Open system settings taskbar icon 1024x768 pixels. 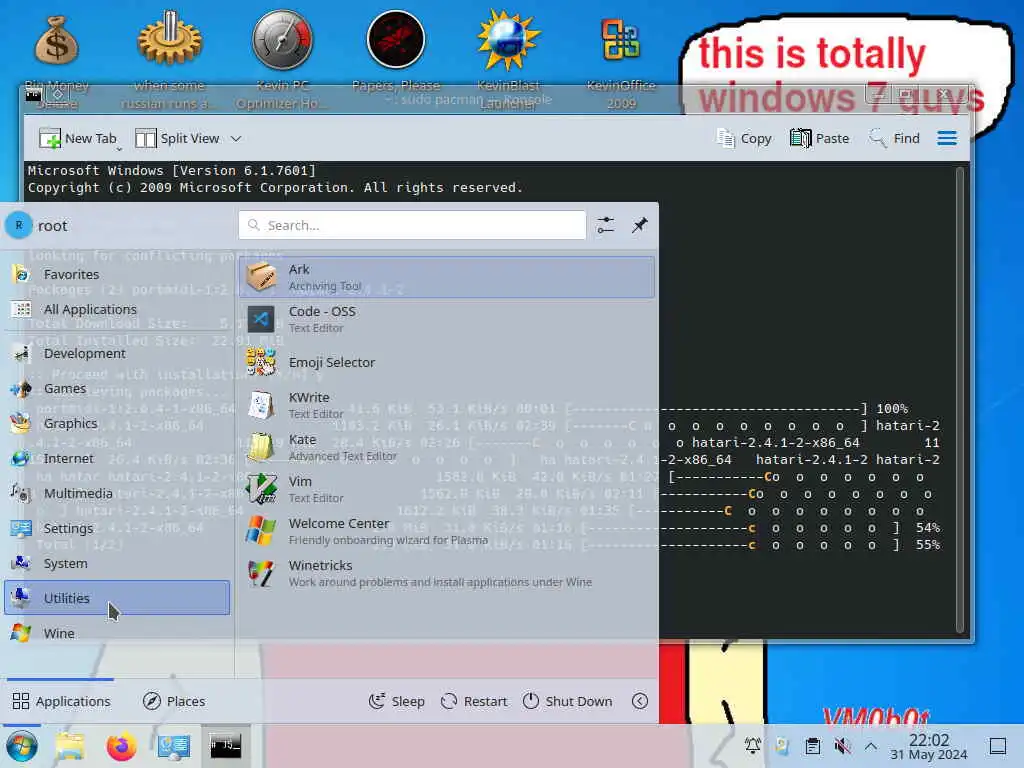click(x=174, y=746)
